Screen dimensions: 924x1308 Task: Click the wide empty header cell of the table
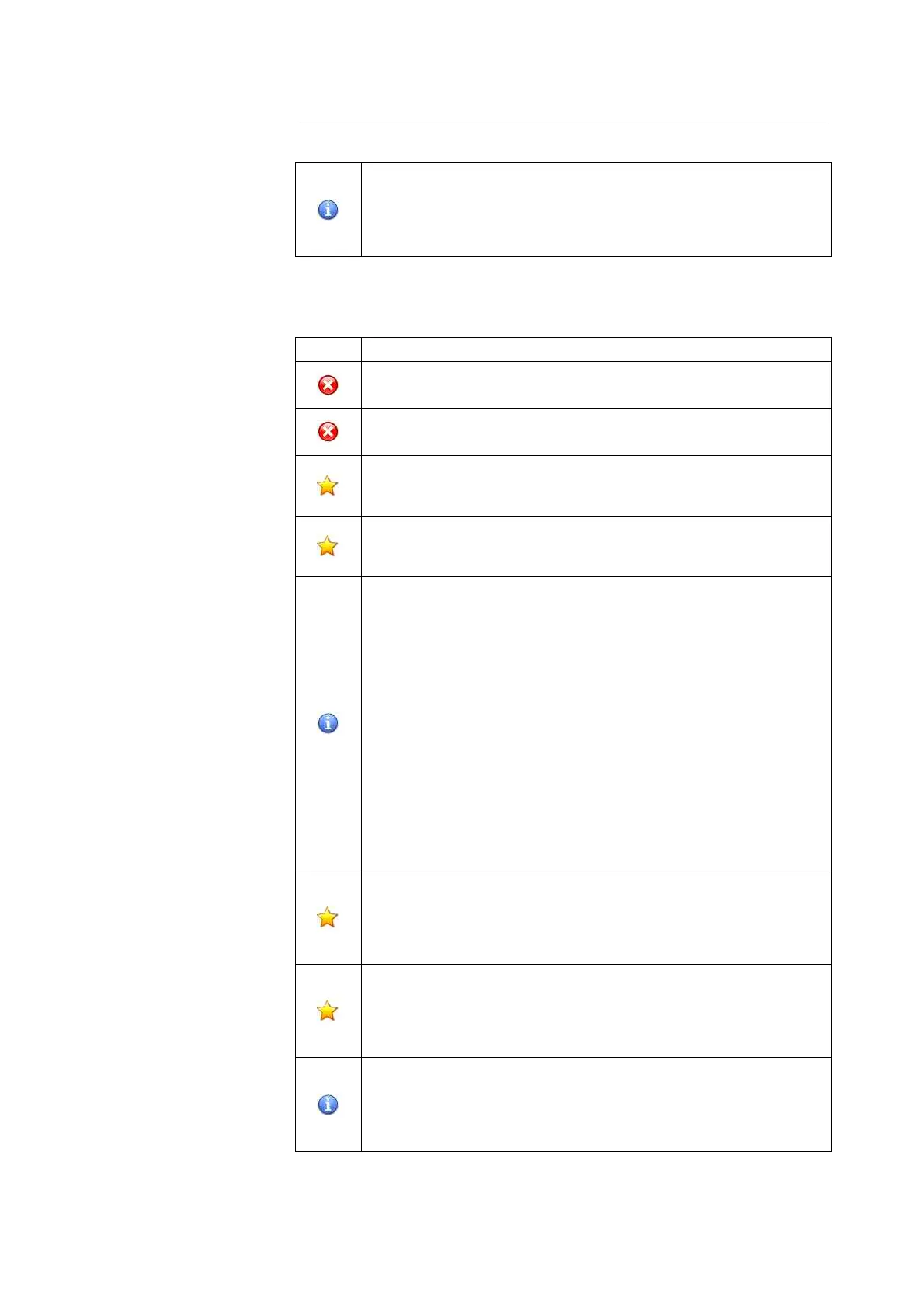596,350
